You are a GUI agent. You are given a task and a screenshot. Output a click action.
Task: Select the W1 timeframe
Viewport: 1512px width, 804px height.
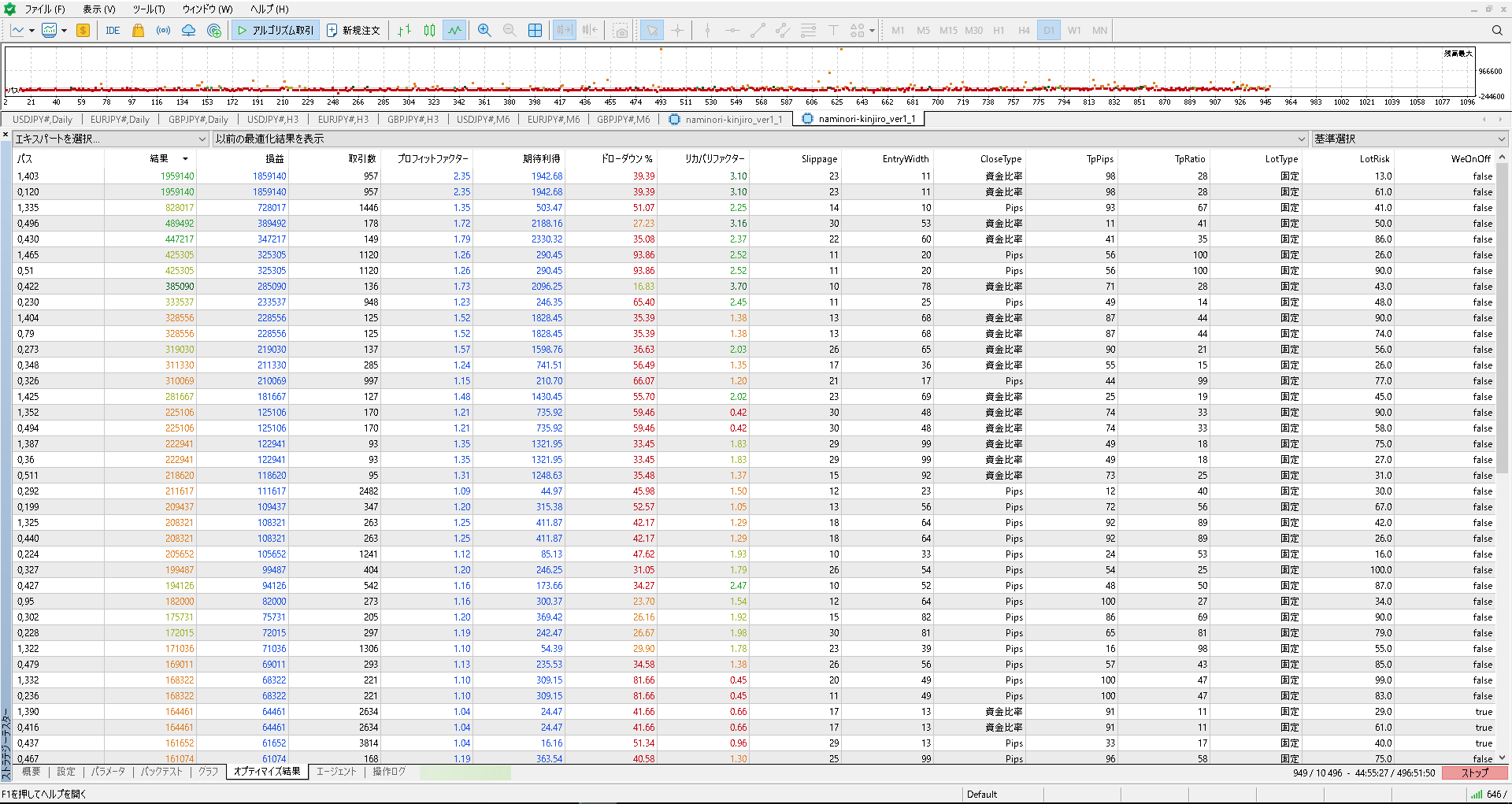coord(1074,31)
